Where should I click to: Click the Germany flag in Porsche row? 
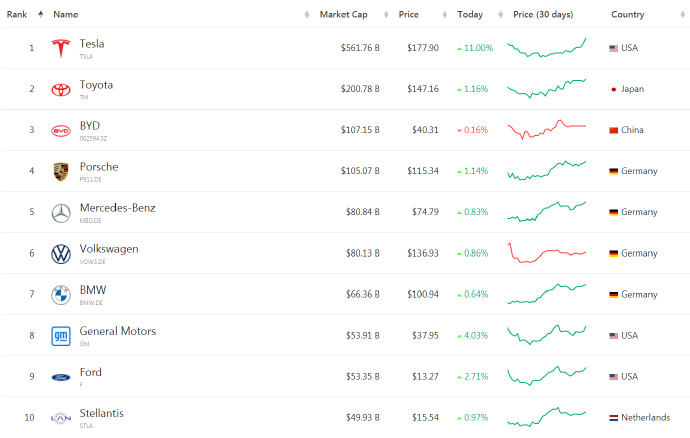(613, 171)
